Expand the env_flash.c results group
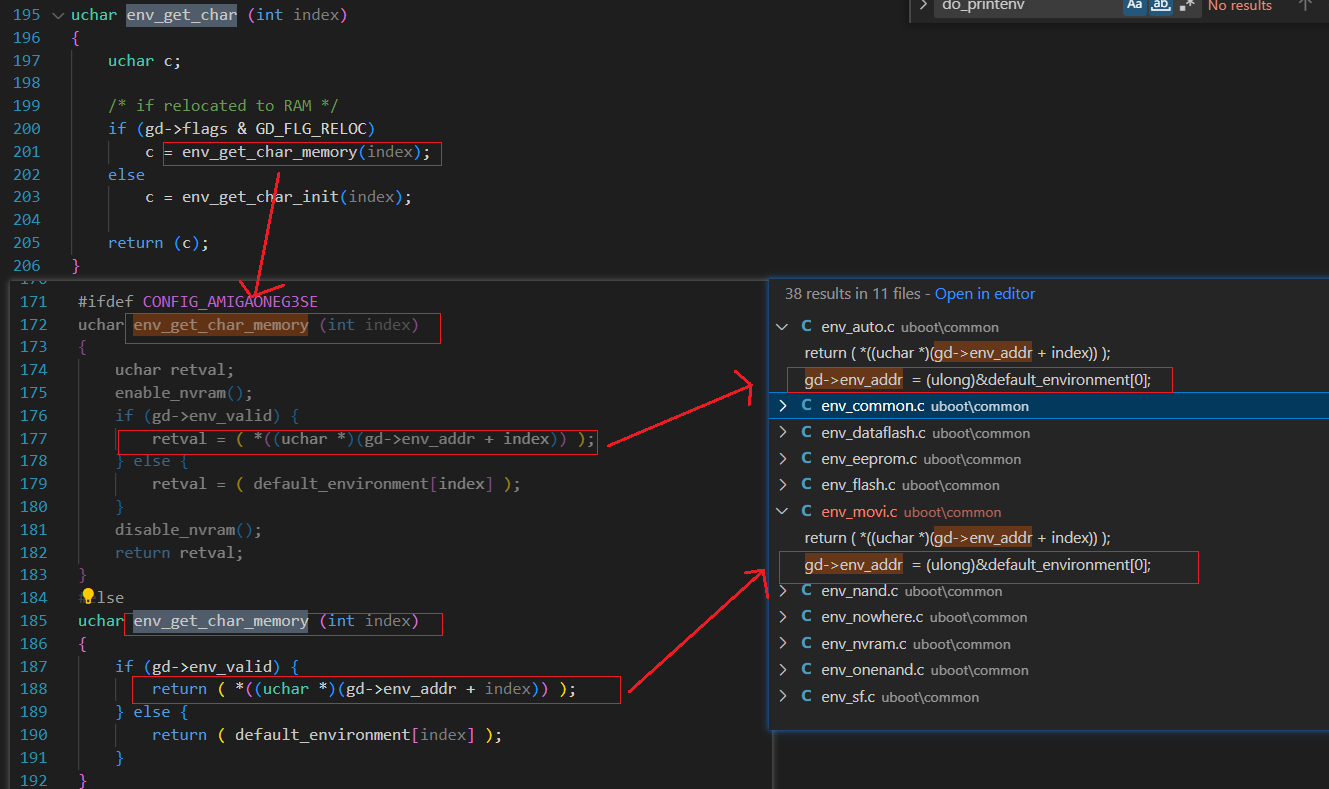This screenshot has height=789, width=1329. 782,485
